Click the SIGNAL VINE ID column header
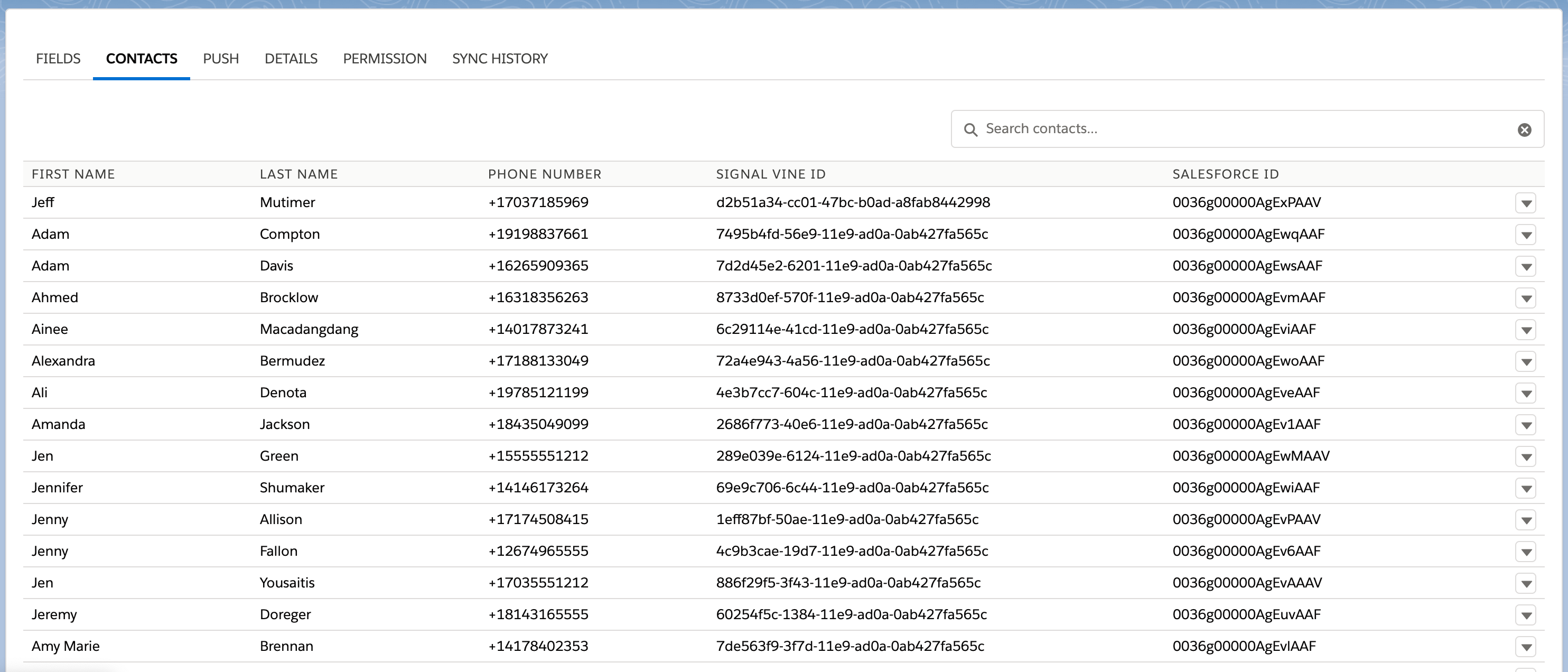Screen dimensions: 1568x672 coord(771,174)
